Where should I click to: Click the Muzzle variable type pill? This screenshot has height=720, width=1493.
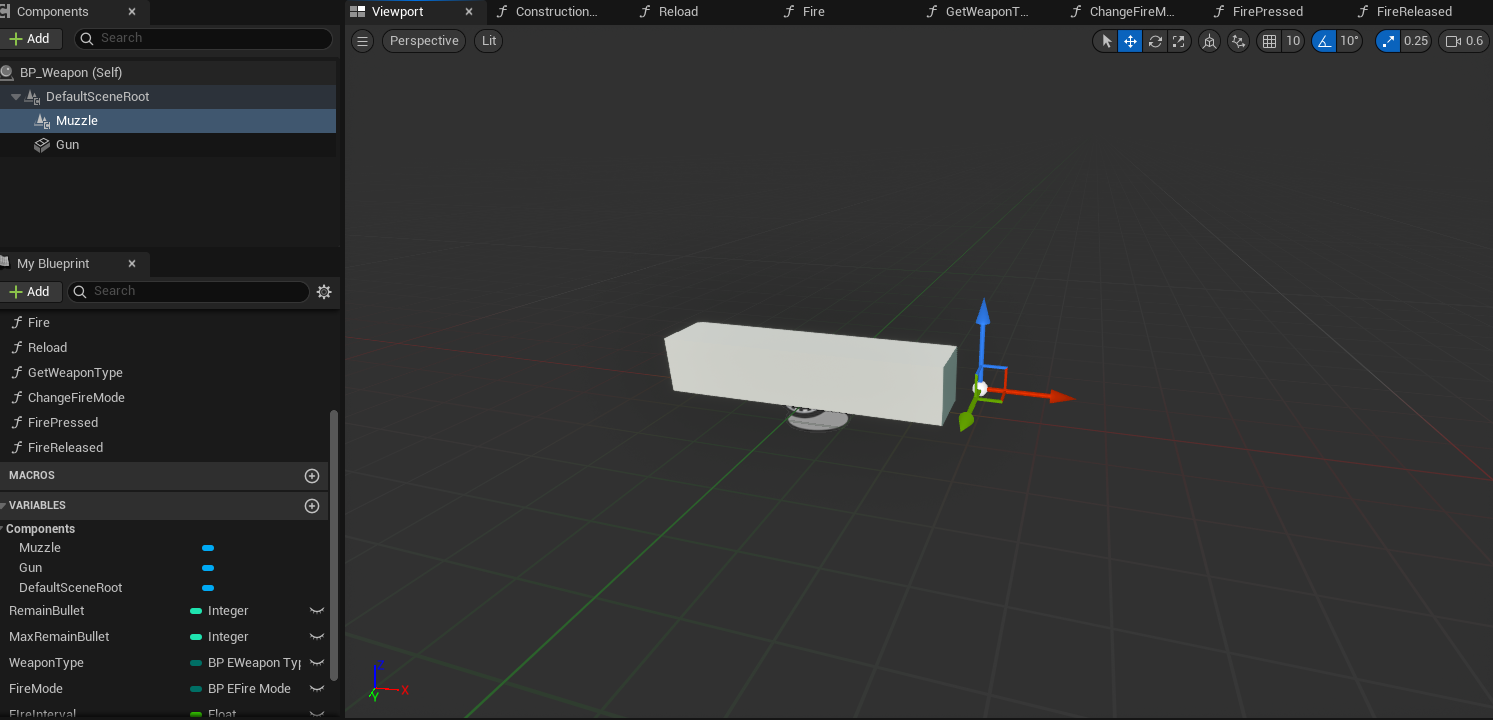point(208,548)
